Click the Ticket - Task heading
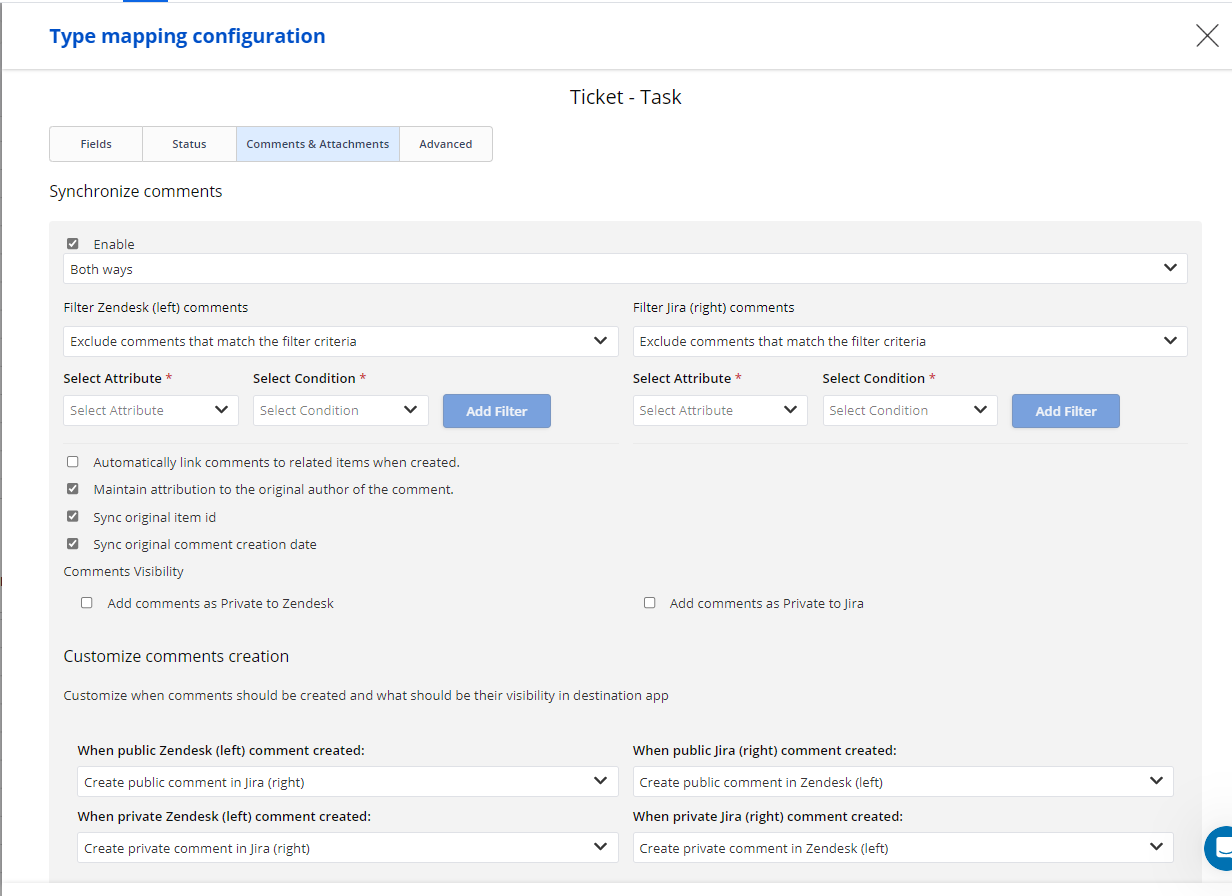Viewport: 1232px width, 896px height. (x=626, y=97)
